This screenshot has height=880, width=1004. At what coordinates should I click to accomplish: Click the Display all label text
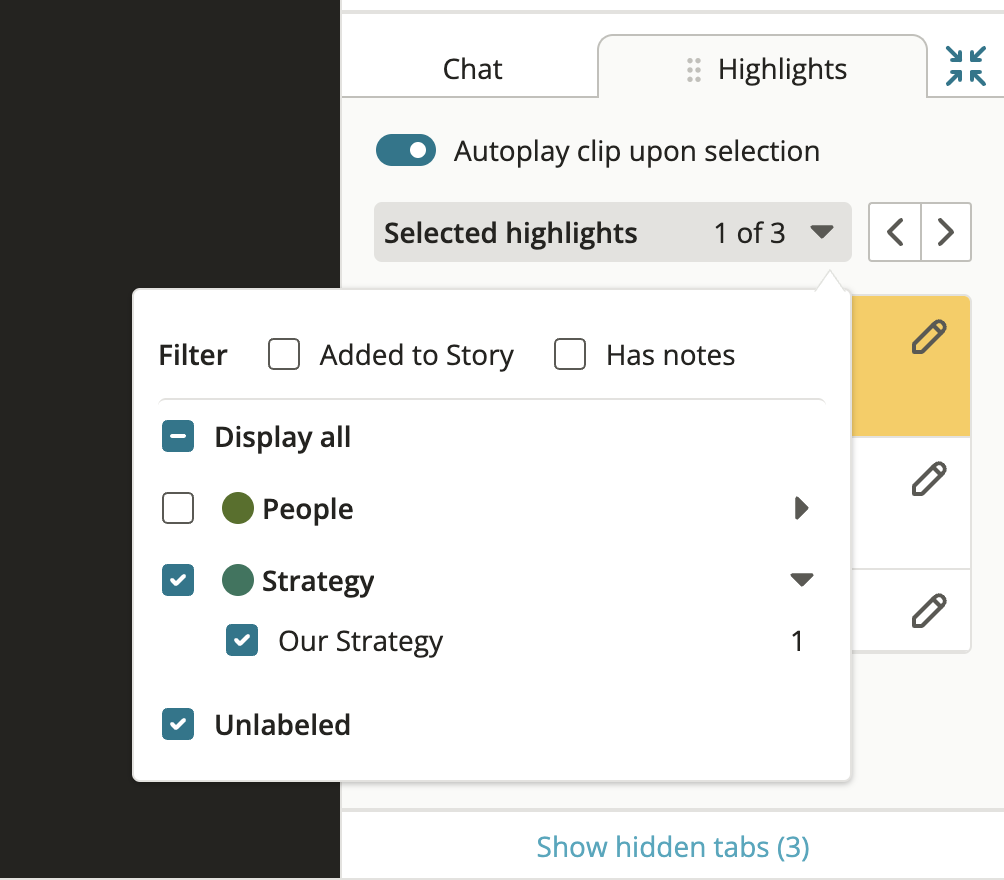pyautogui.click(x=282, y=437)
